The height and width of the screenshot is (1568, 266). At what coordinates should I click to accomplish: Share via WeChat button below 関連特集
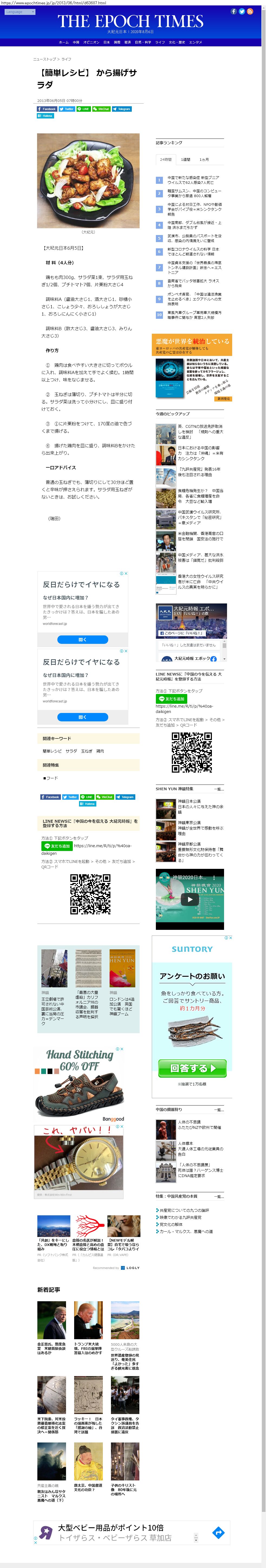click(105, 797)
